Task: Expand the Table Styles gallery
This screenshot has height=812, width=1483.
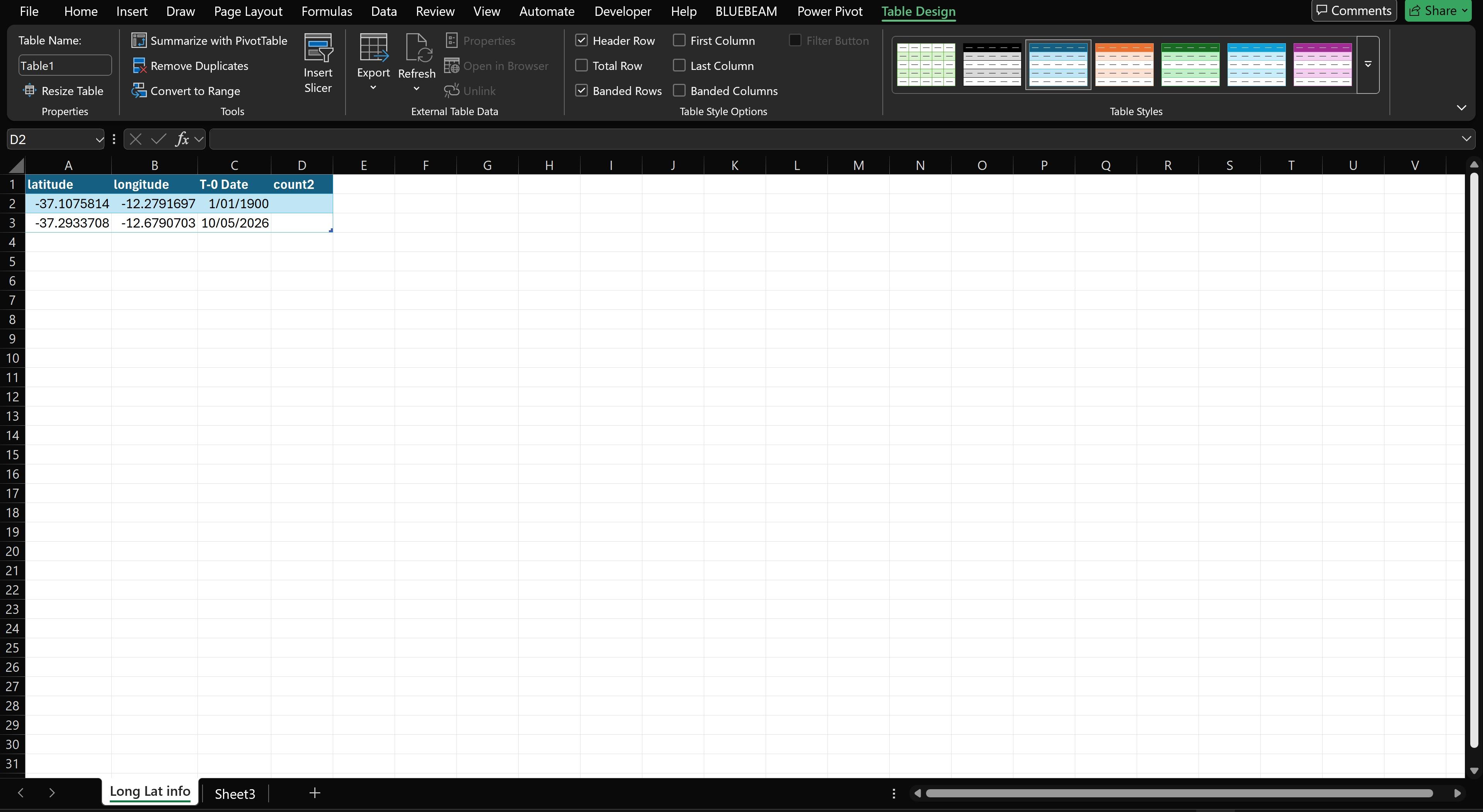Action: pos(1368,65)
